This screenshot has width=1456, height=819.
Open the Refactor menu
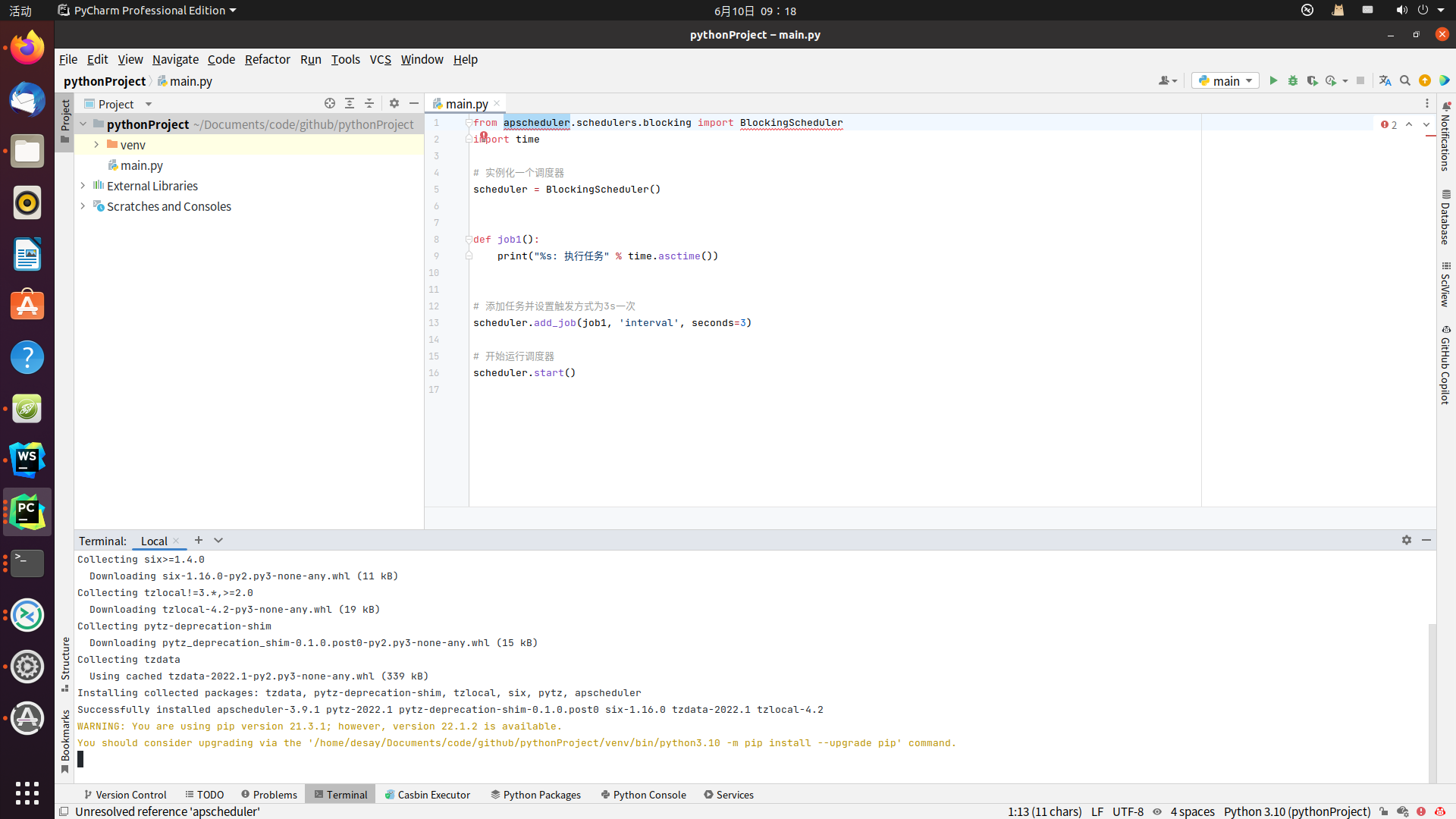point(267,59)
